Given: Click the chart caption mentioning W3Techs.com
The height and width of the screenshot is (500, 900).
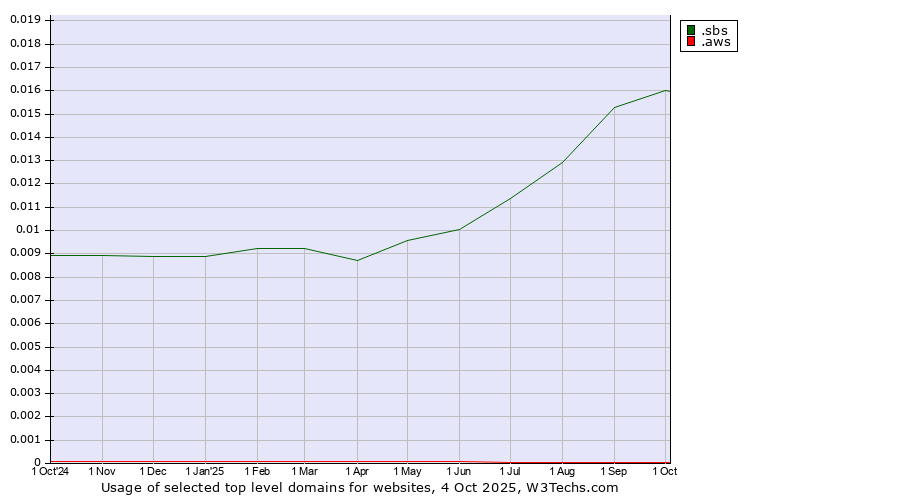Looking at the screenshot, I should [x=360, y=488].
